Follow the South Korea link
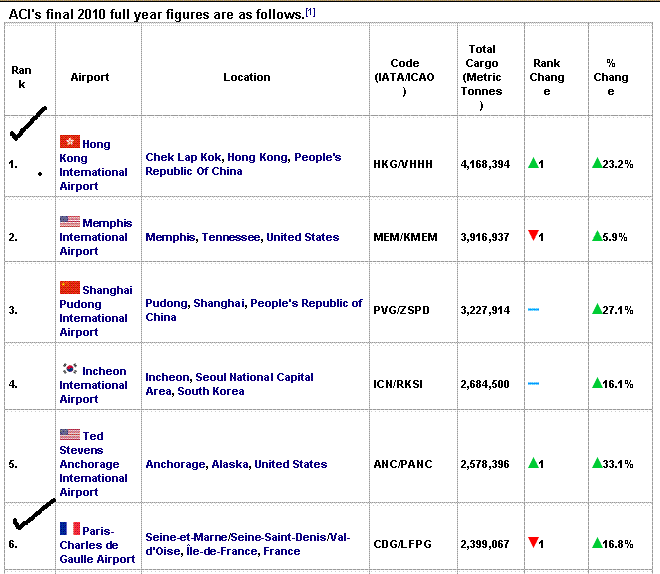 tap(211, 391)
